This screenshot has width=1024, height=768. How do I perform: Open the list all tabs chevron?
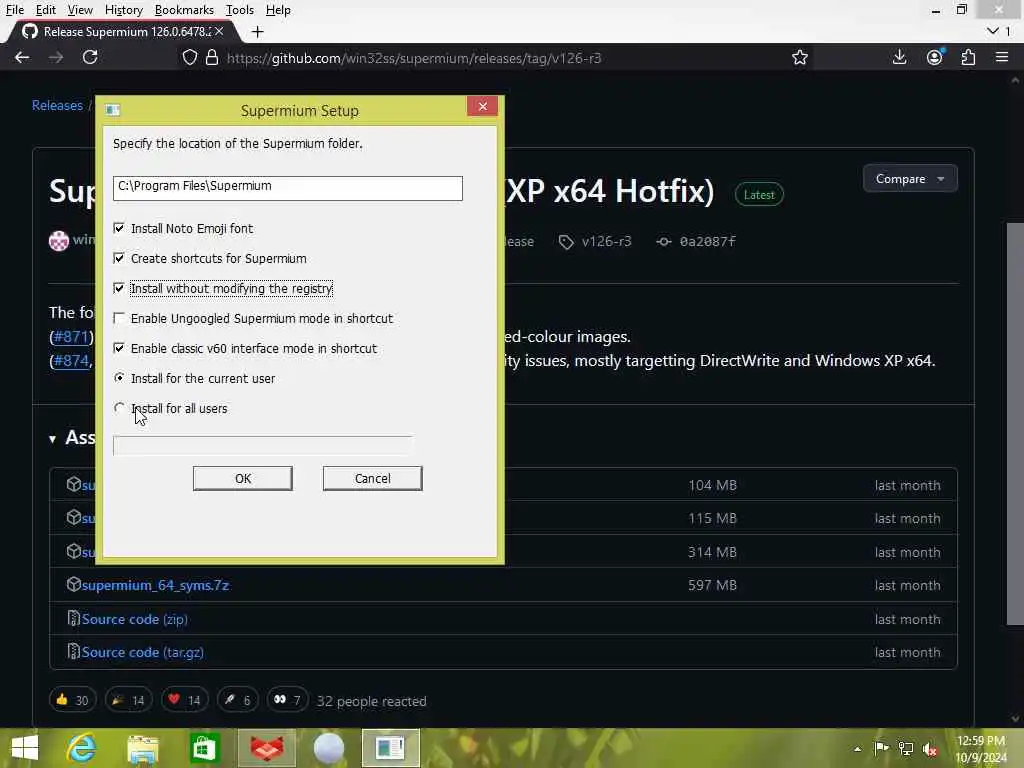point(993,31)
